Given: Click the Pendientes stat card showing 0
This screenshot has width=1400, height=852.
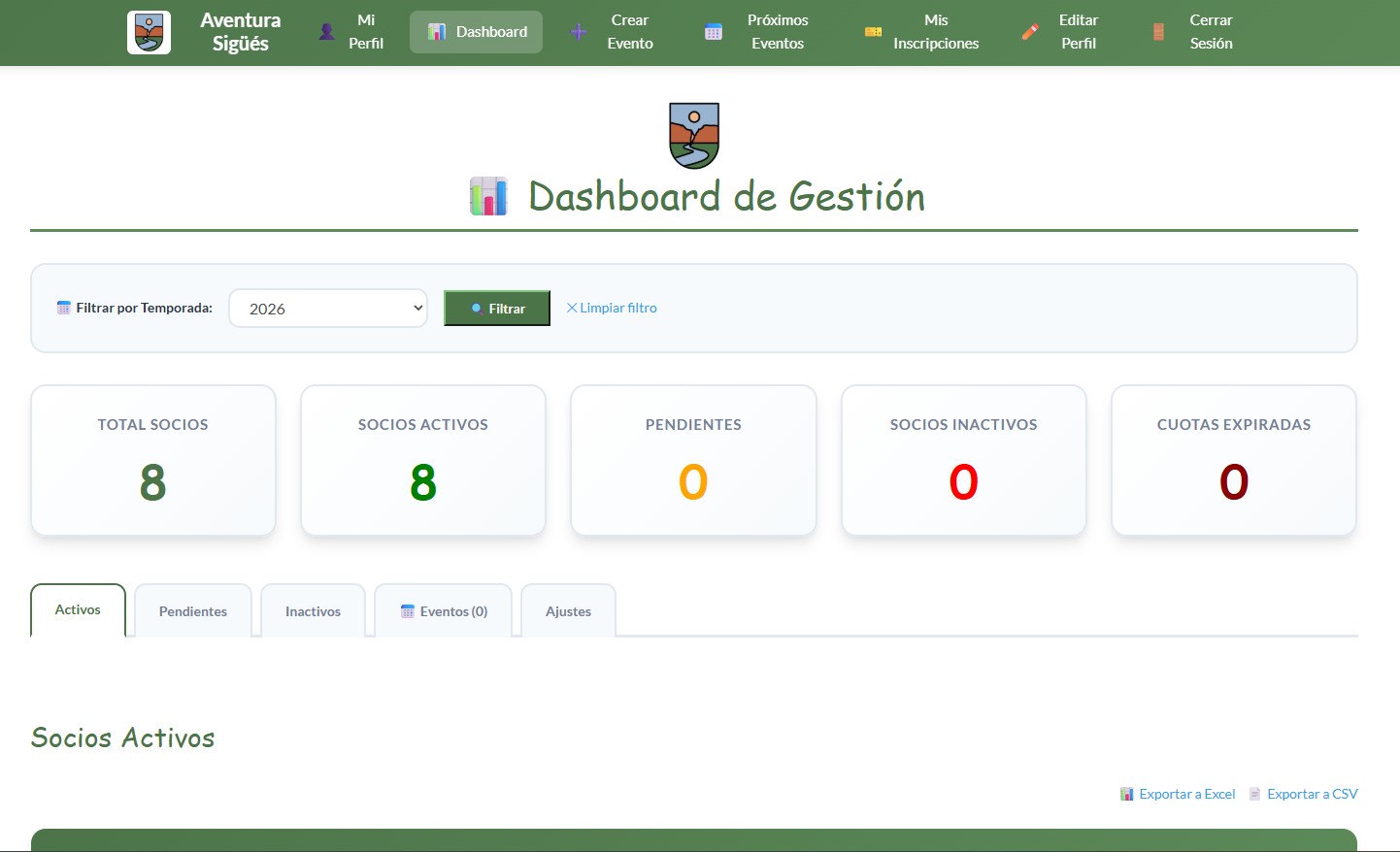Looking at the screenshot, I should (x=693, y=461).
